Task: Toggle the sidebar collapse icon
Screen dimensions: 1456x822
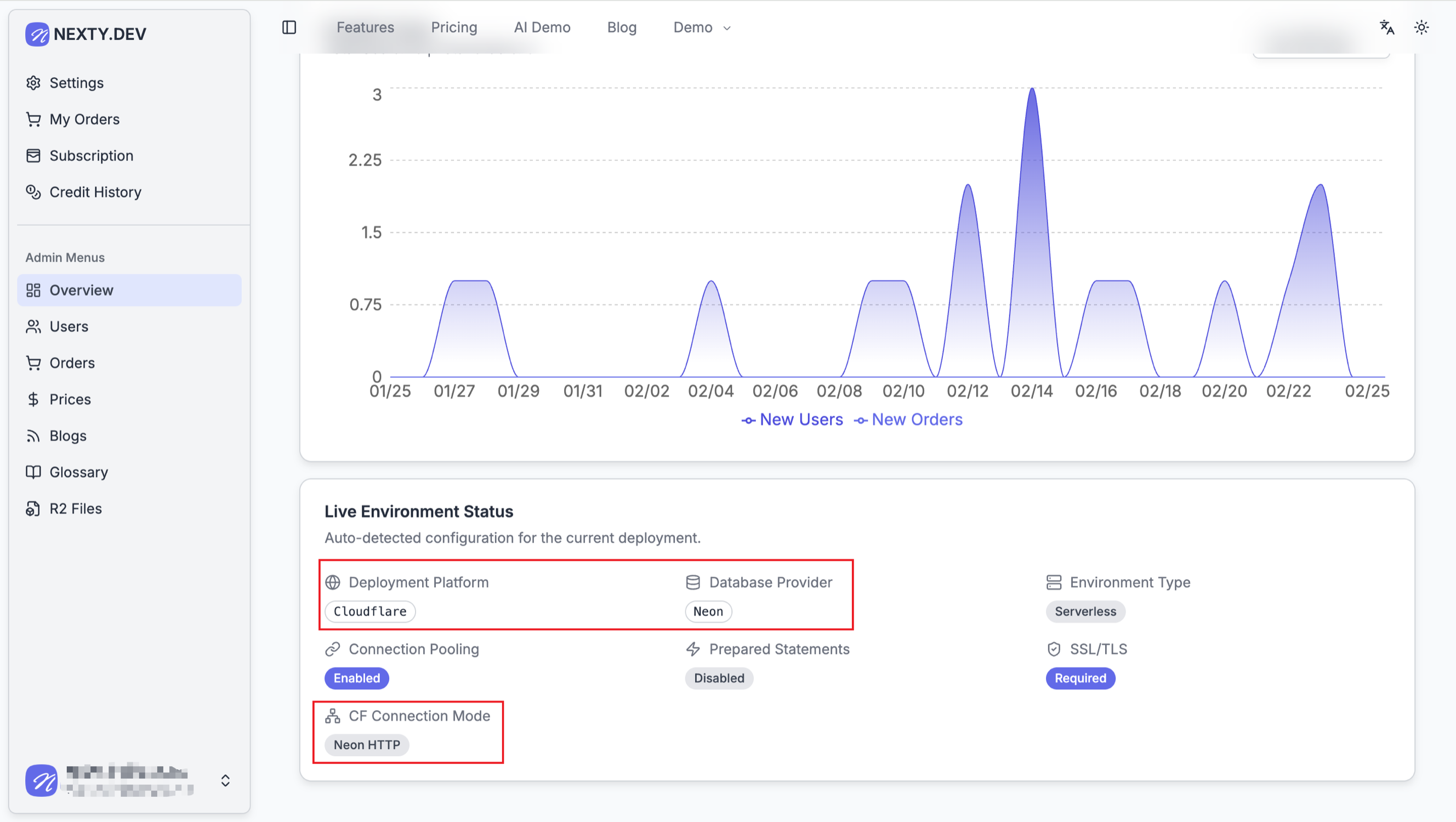Action: (289, 27)
